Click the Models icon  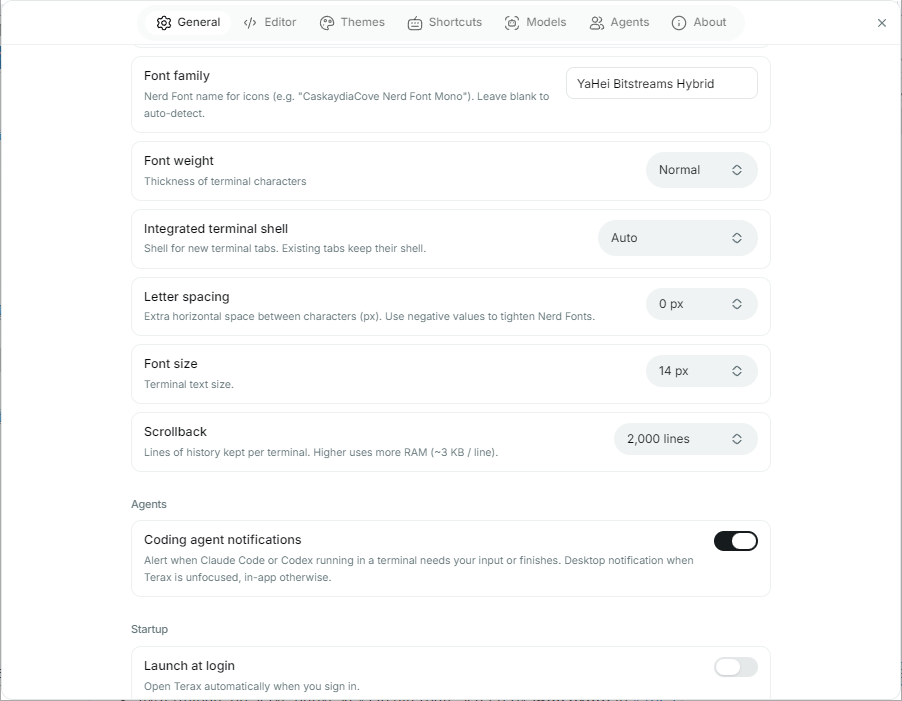pos(512,23)
